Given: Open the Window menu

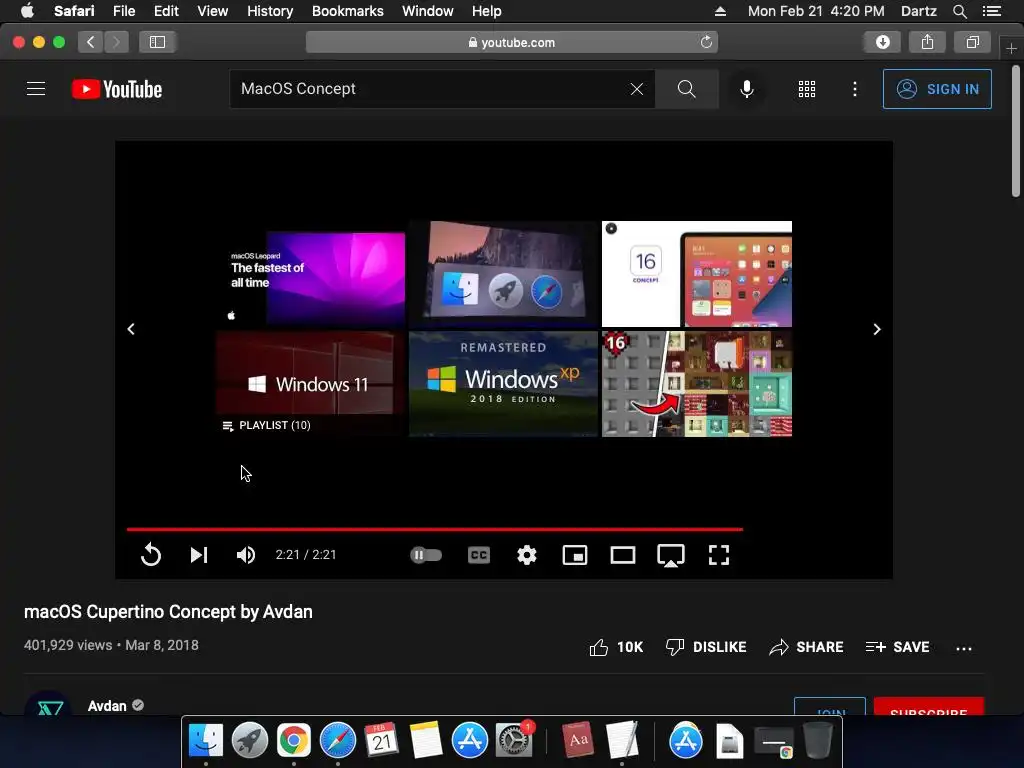Looking at the screenshot, I should tap(428, 11).
